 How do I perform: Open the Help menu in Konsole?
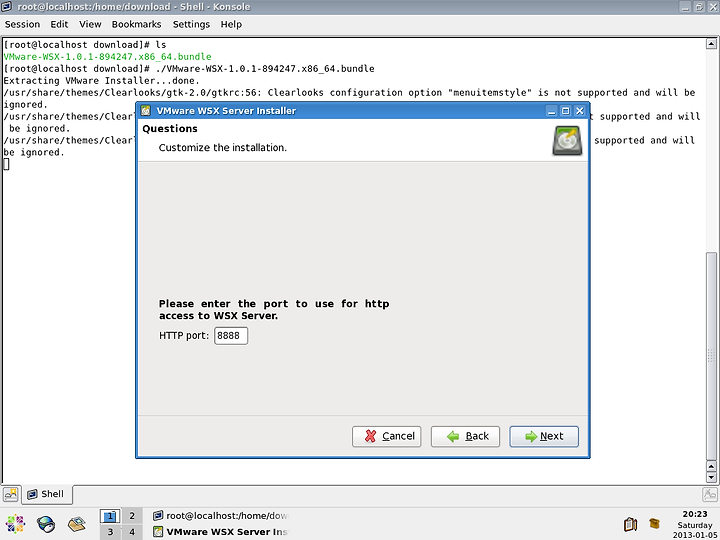pos(231,24)
